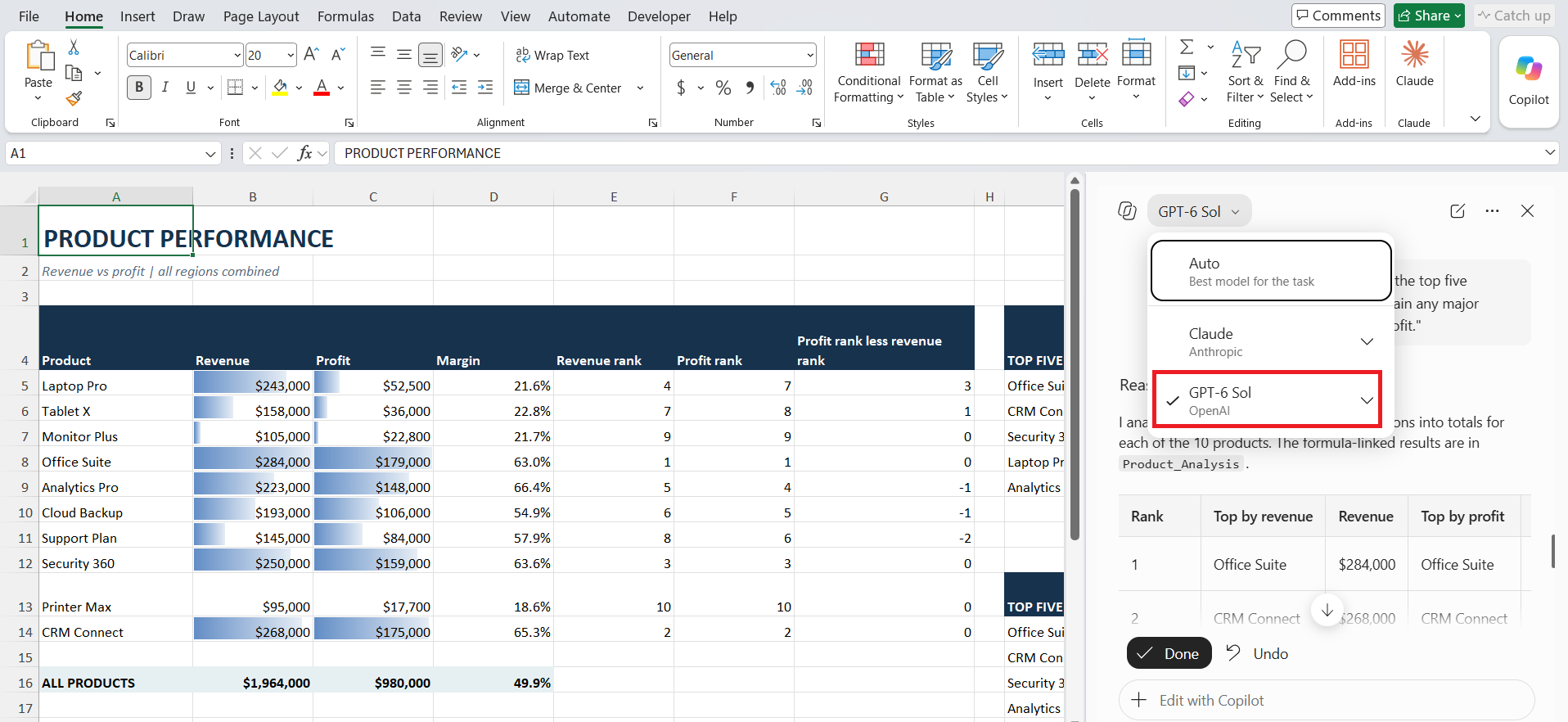Choose the Auto best model option
The height and width of the screenshot is (722, 1568).
point(1271,271)
